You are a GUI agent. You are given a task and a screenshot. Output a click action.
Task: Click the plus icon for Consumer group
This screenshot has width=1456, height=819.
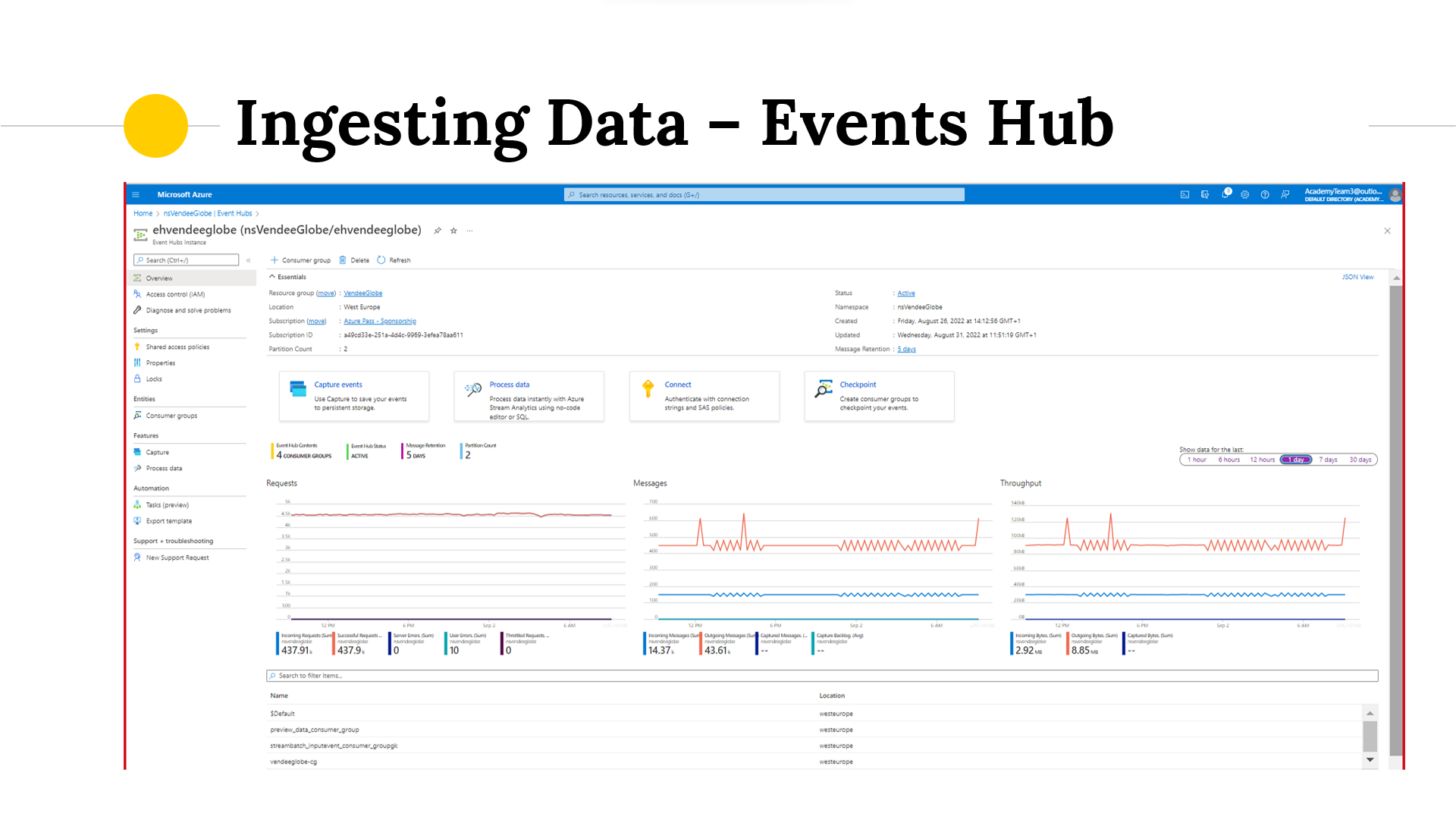pyautogui.click(x=275, y=260)
